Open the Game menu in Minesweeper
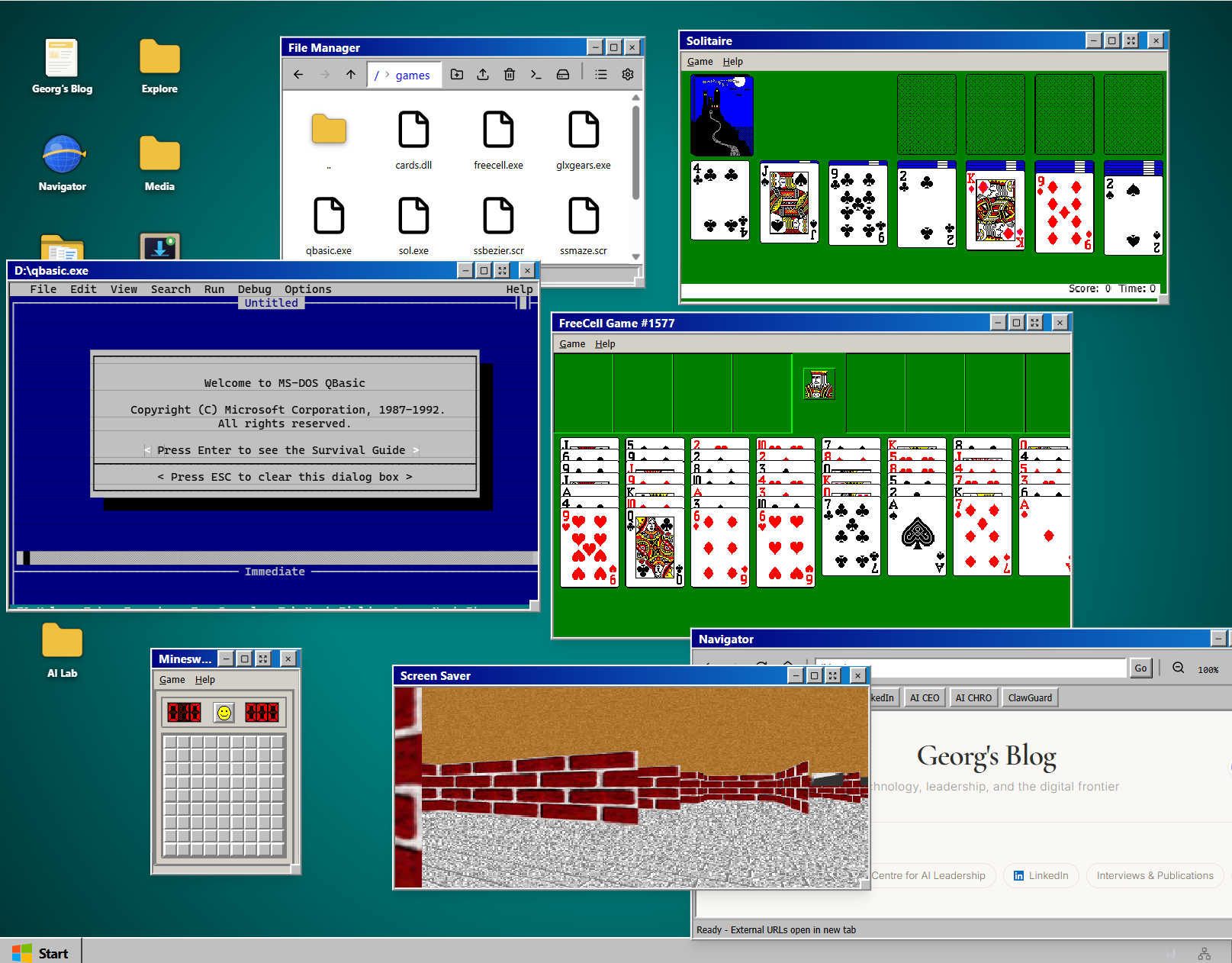Viewport: 1232px width, 963px height. [172, 680]
